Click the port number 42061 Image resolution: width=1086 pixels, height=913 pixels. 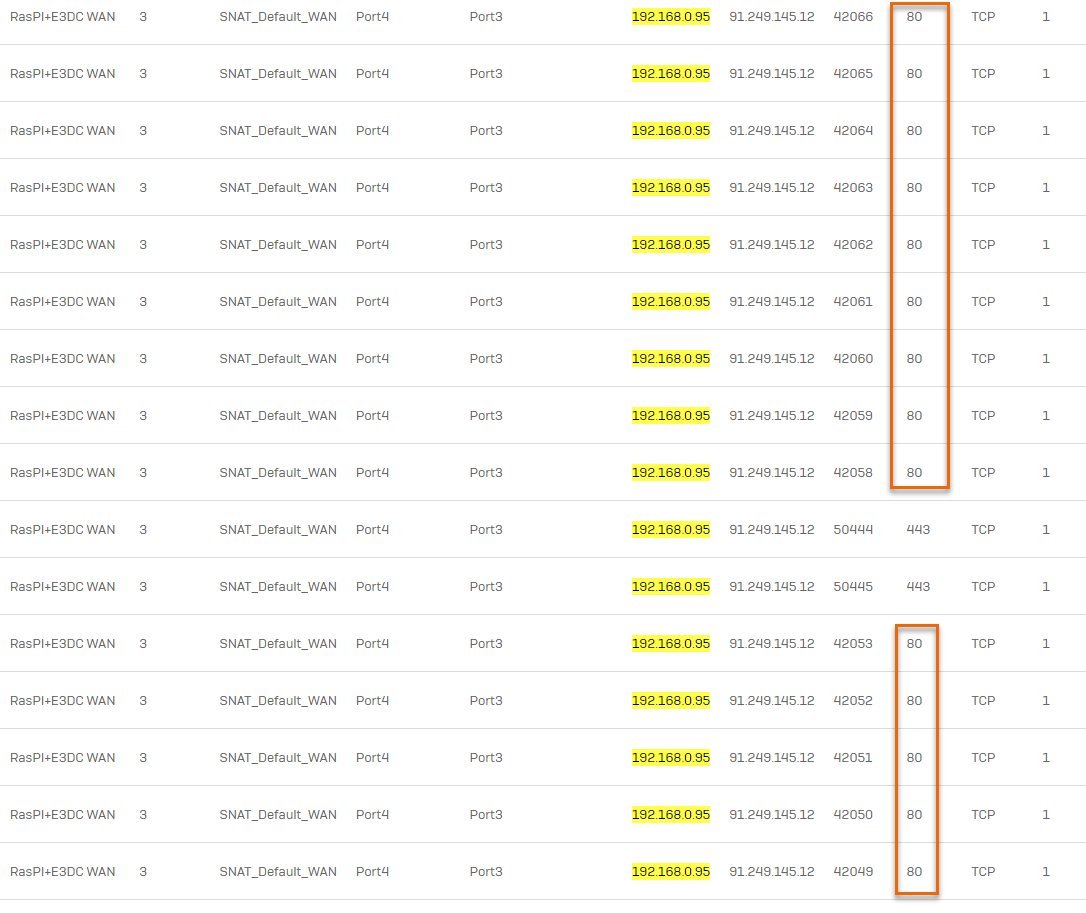pos(853,301)
